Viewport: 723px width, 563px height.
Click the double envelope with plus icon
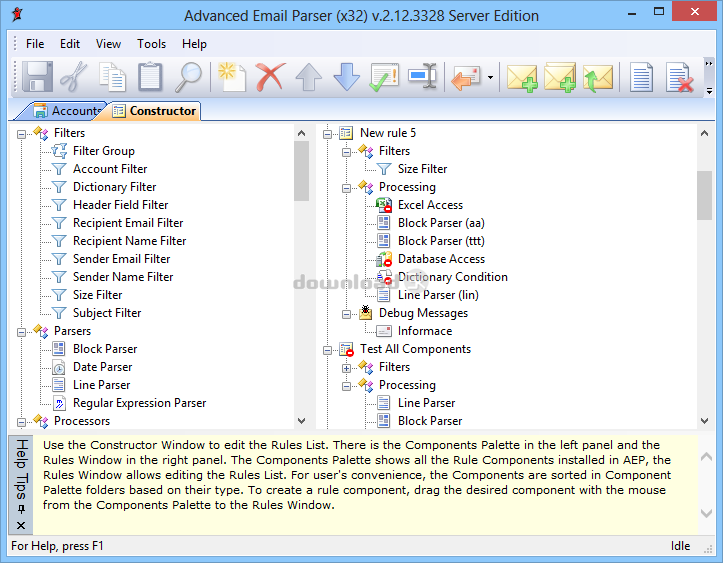(x=560, y=77)
